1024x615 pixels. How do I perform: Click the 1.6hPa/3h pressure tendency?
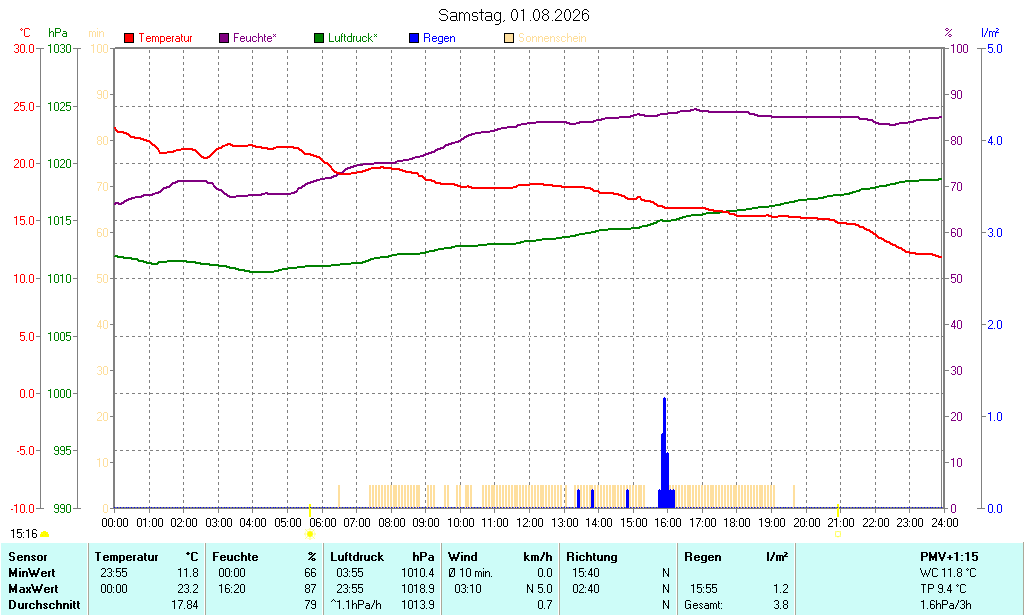coord(946,605)
